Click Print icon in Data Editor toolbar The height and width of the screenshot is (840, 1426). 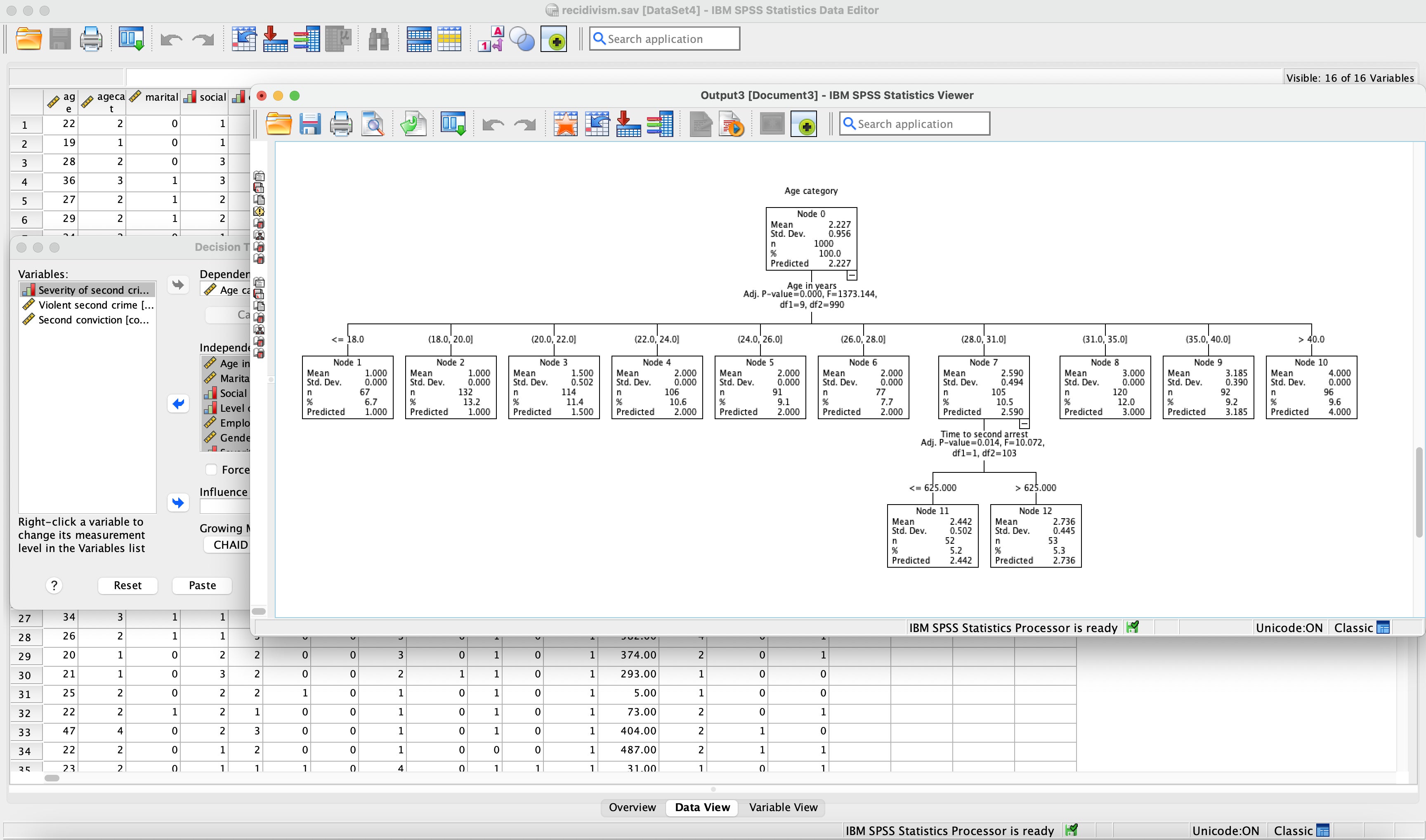coord(91,39)
